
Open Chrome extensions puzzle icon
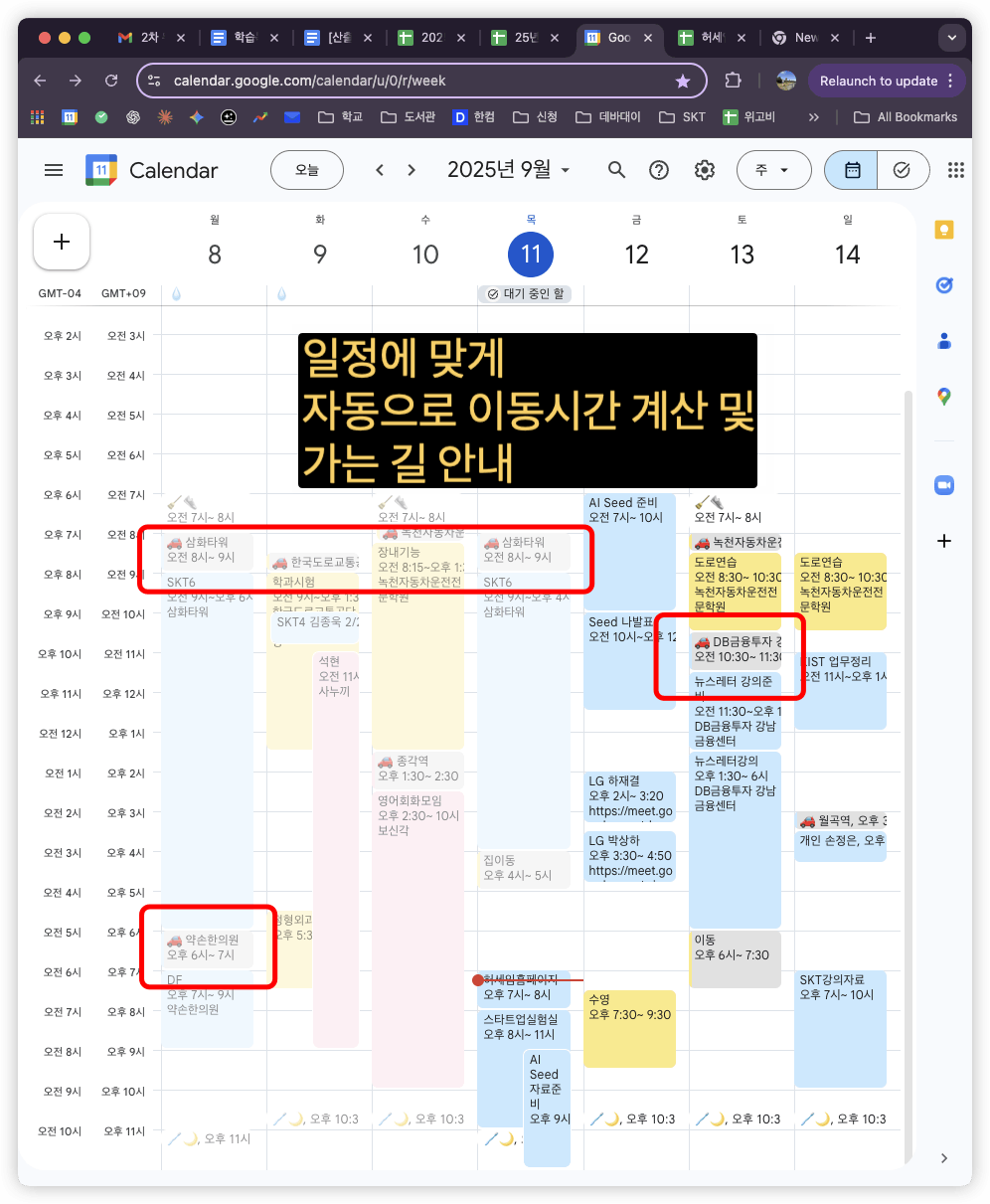point(733,81)
